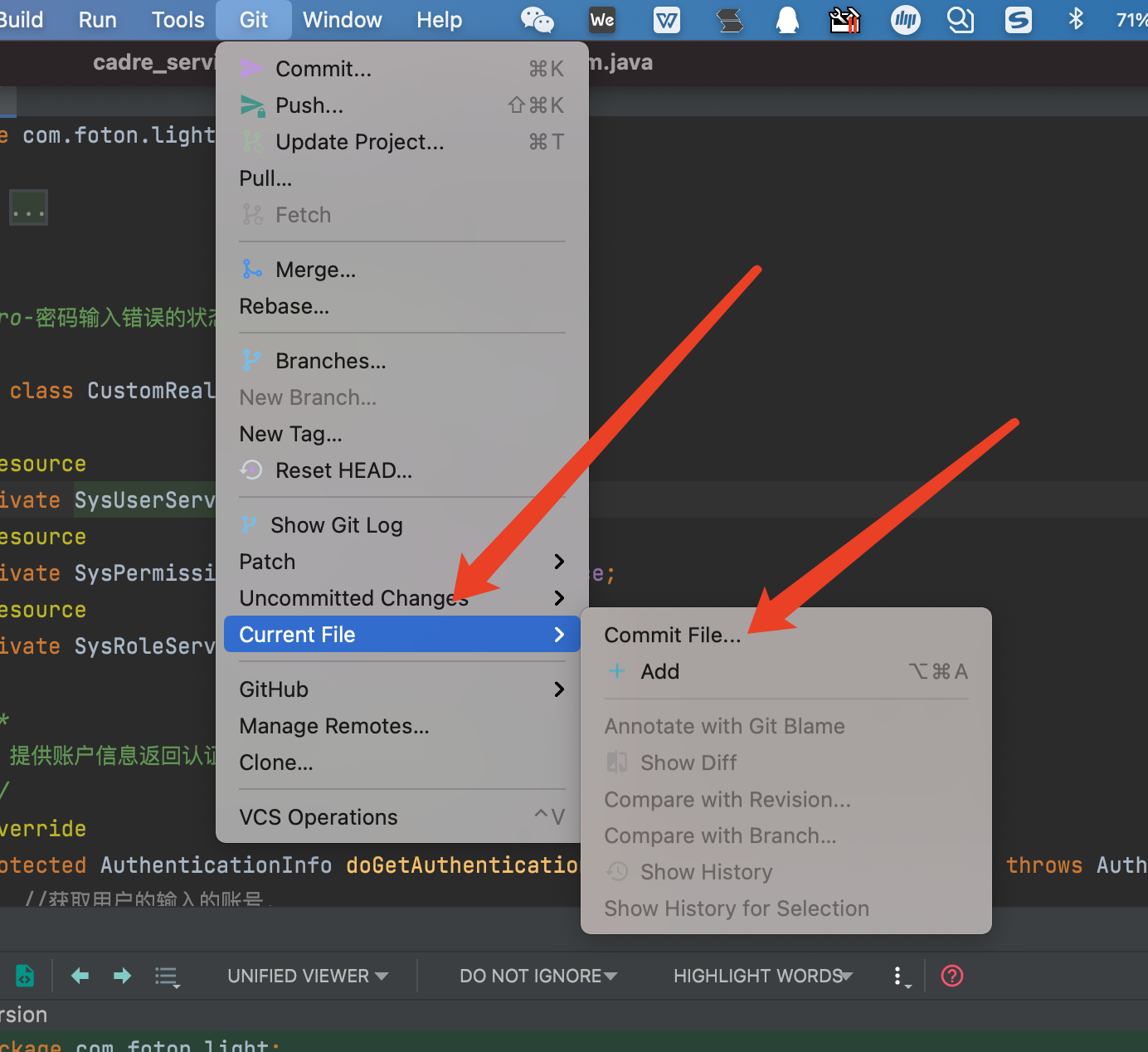1148x1052 pixels.
Task: Click the Push arrow icon
Action: (252, 105)
